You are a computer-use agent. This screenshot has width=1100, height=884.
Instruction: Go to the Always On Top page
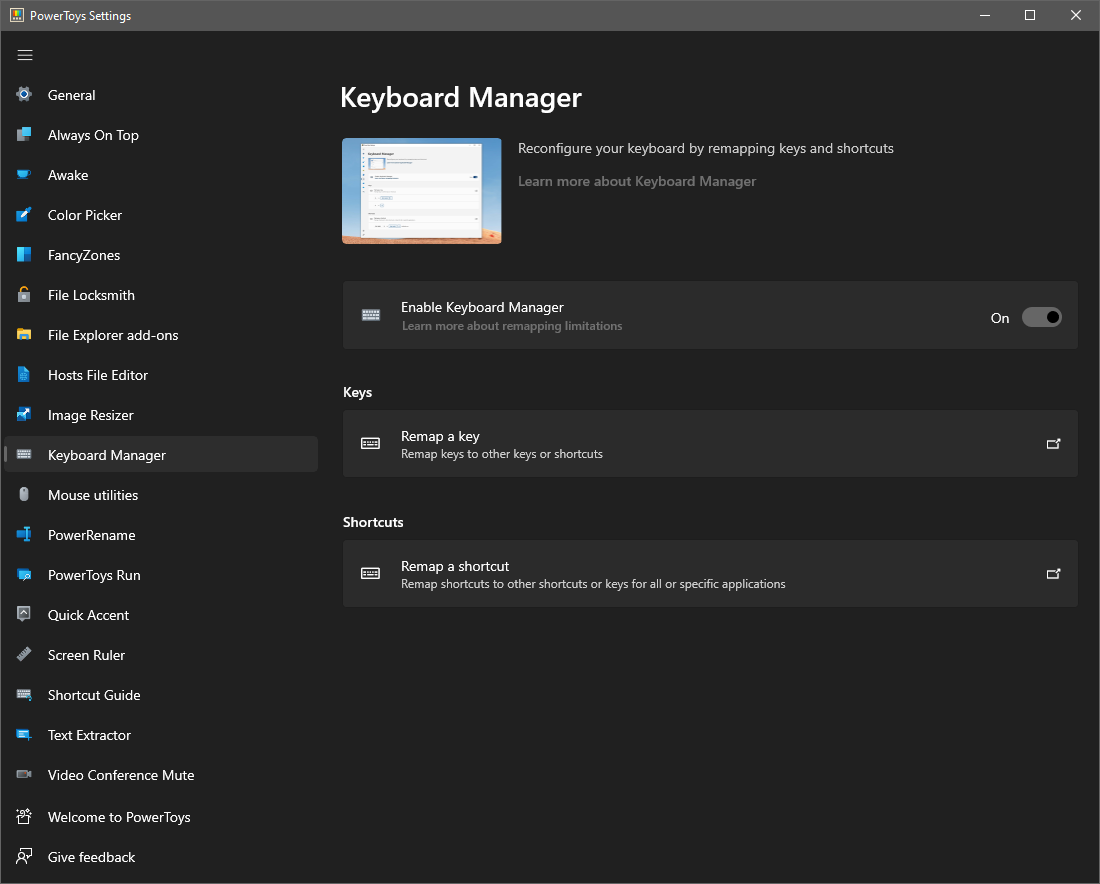pos(161,135)
